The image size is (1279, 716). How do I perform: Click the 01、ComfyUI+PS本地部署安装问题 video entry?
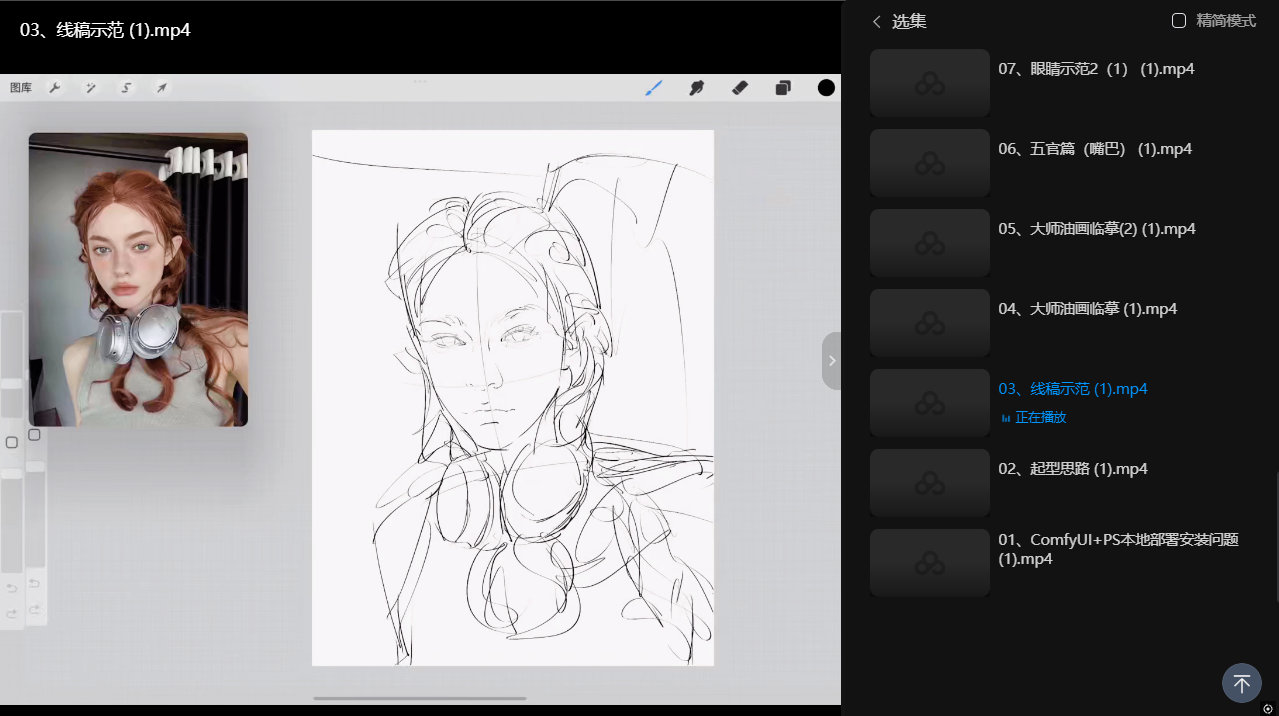(x=1118, y=549)
